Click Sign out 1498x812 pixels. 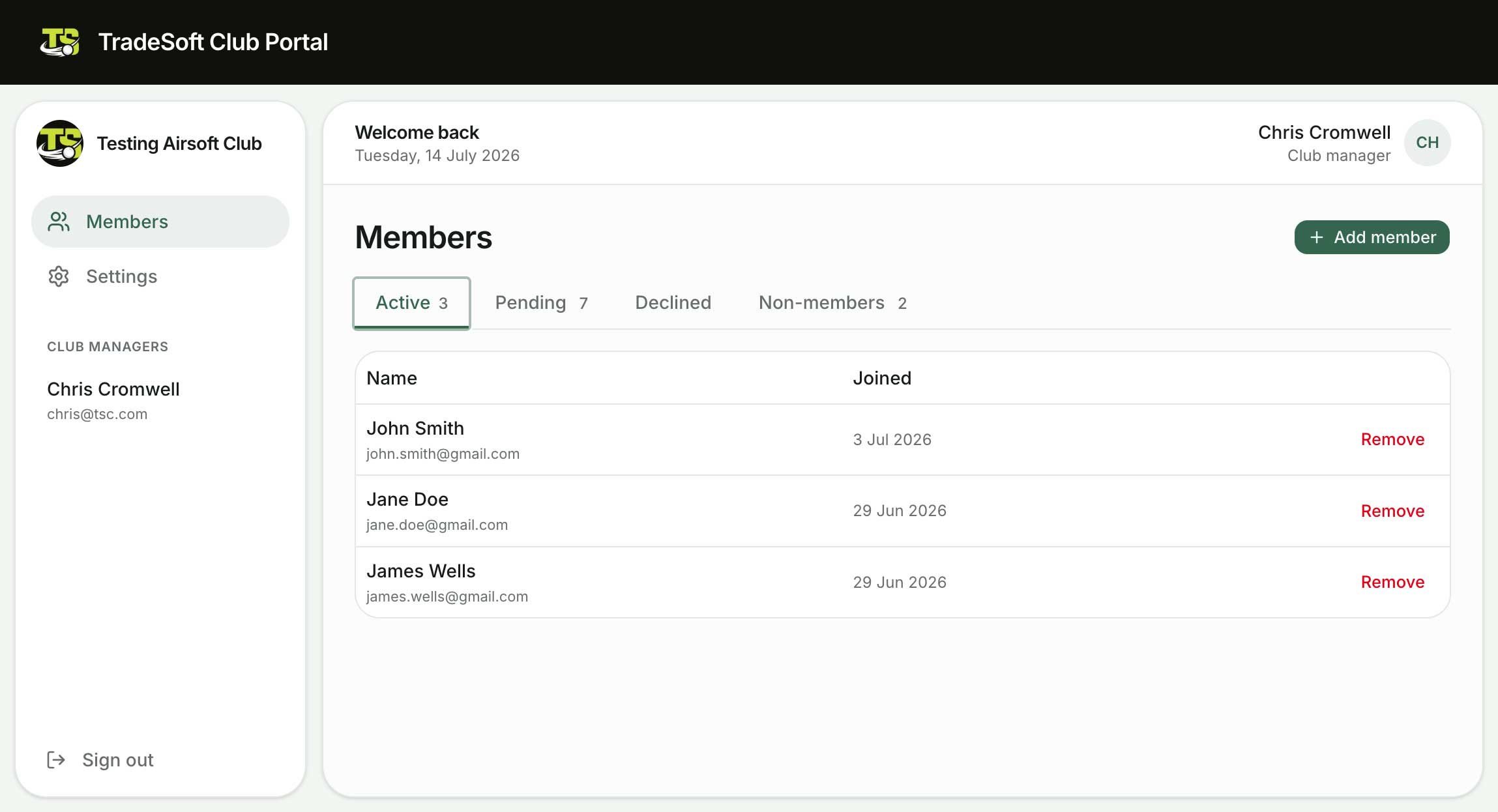pyautogui.click(x=100, y=760)
